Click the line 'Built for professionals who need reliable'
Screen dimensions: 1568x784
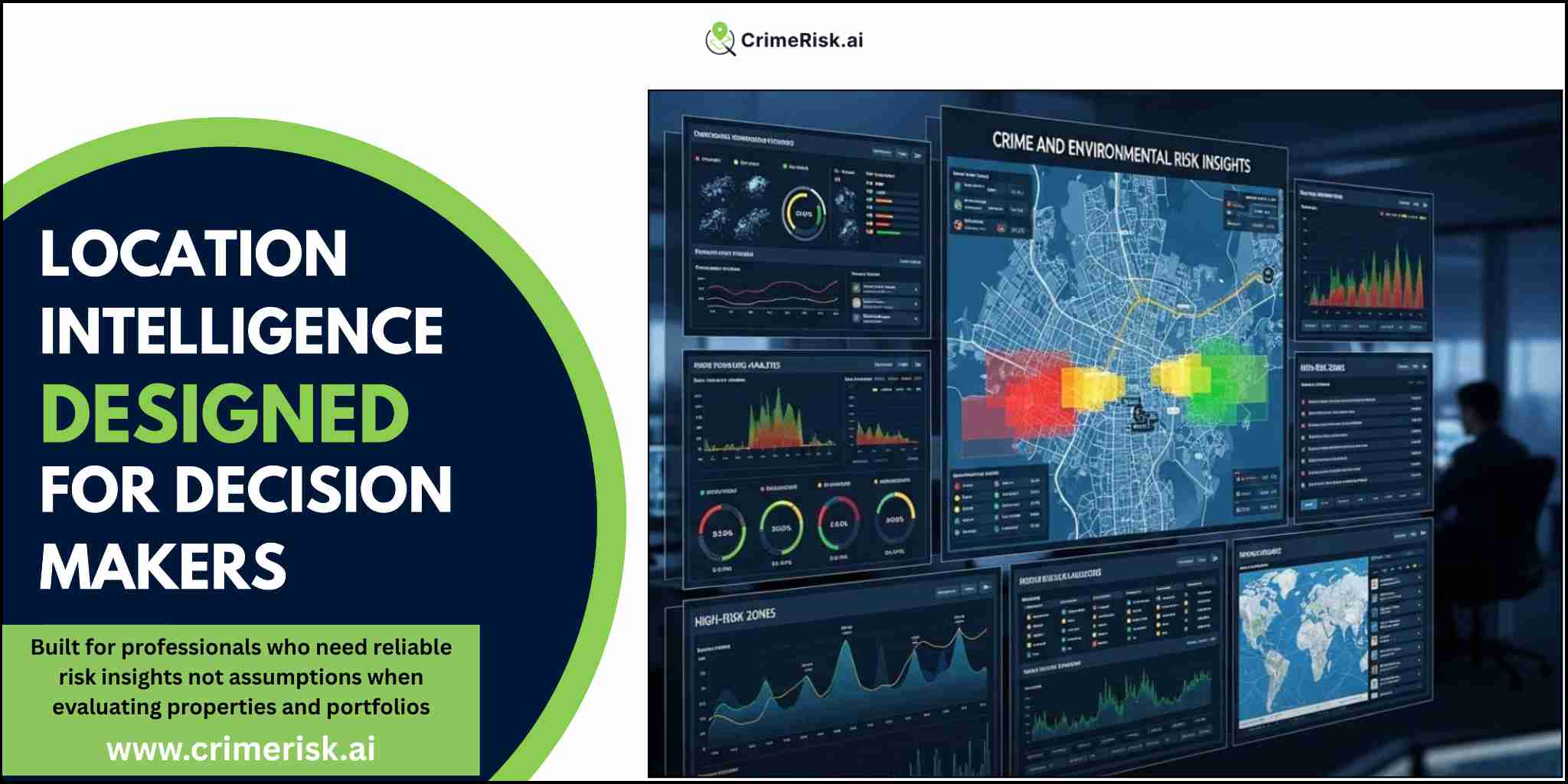[x=241, y=647]
